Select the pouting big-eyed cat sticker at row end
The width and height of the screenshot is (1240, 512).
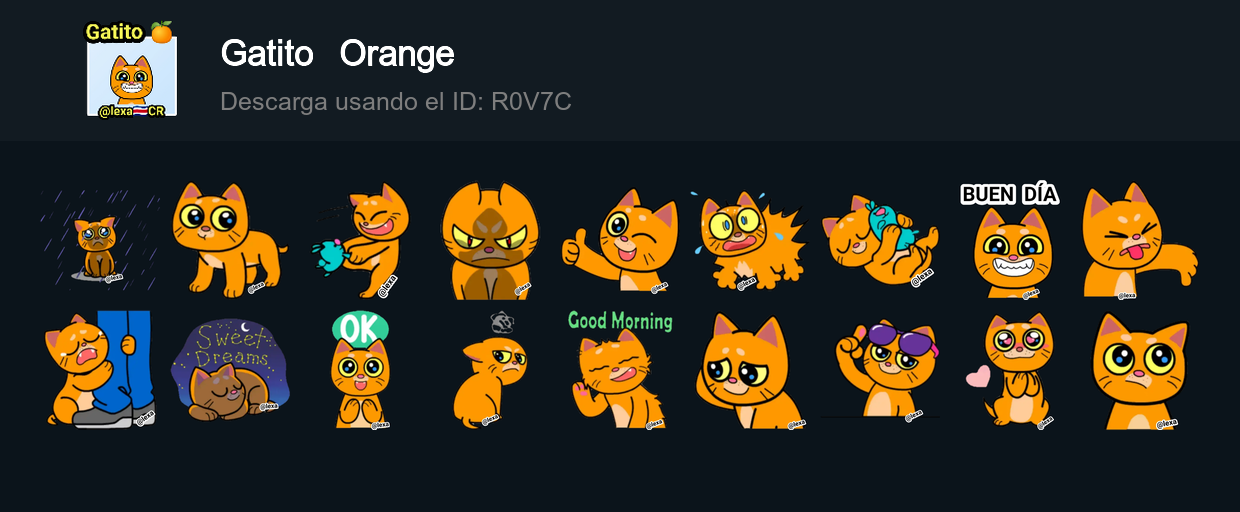(x=1140, y=370)
